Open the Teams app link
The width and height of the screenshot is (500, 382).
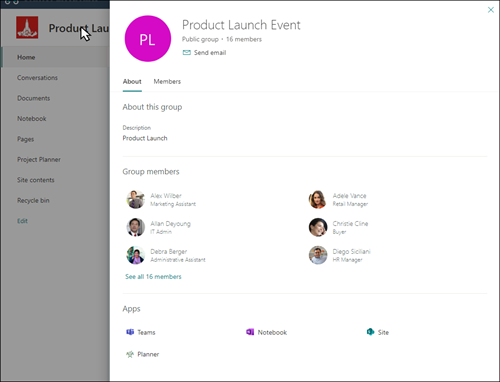(146, 332)
